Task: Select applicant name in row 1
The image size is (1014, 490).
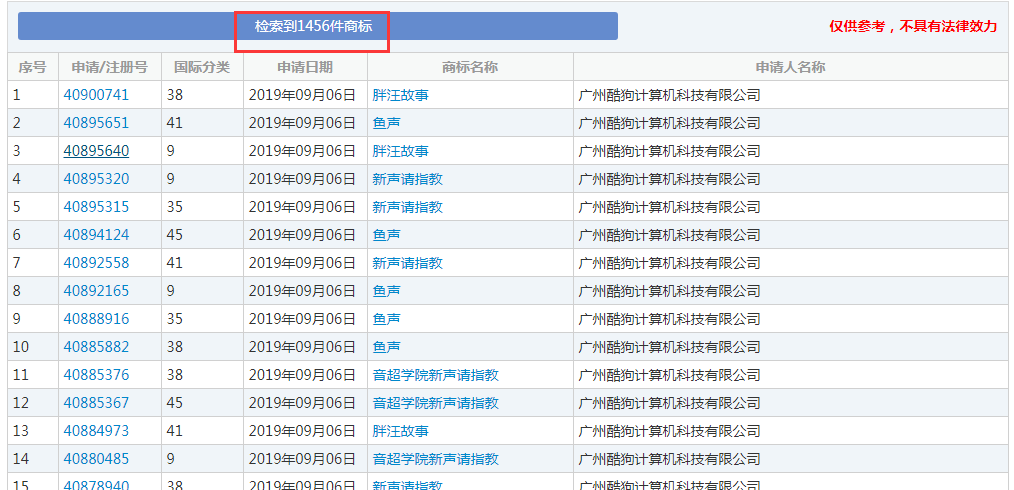Action: (669, 95)
